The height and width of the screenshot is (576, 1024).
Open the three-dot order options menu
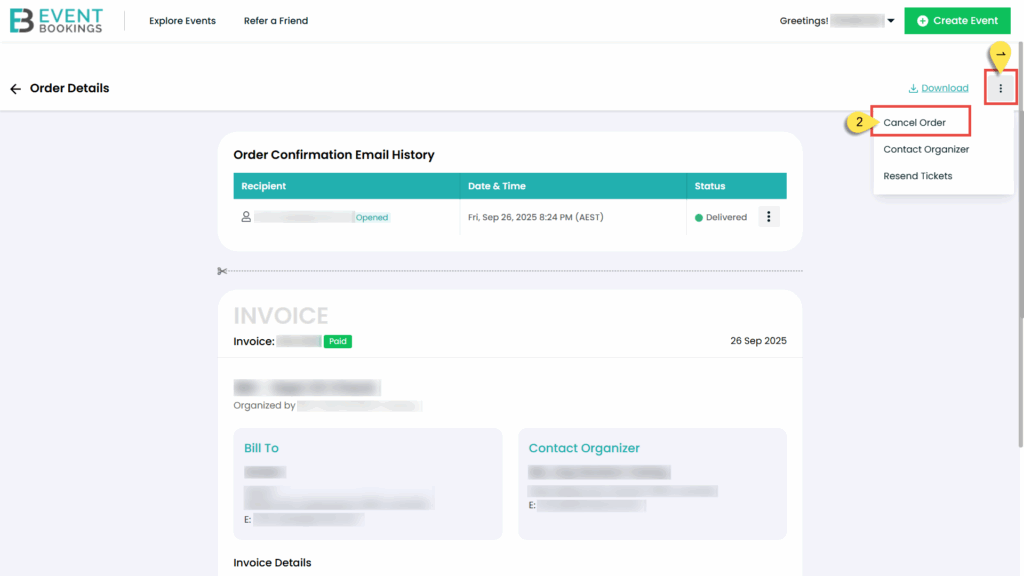click(x=1000, y=89)
